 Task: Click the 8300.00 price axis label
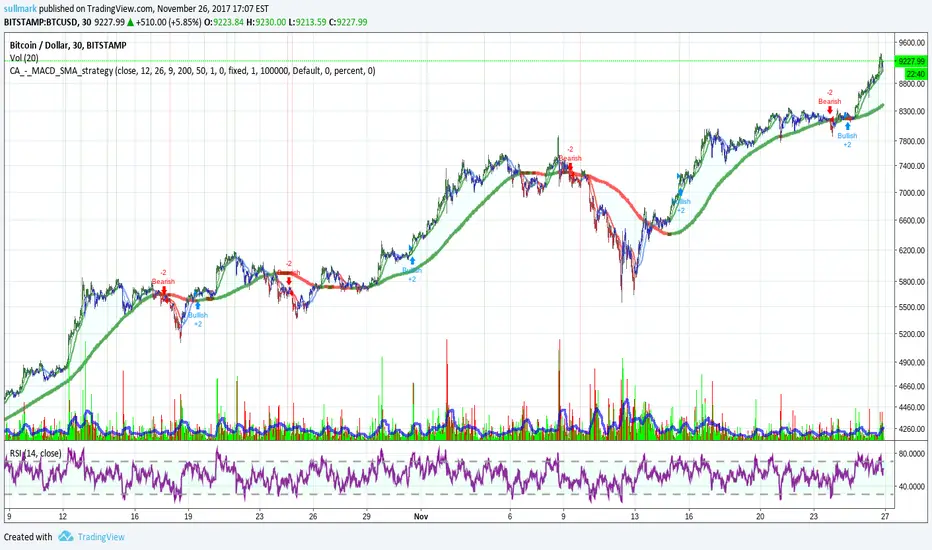(912, 111)
